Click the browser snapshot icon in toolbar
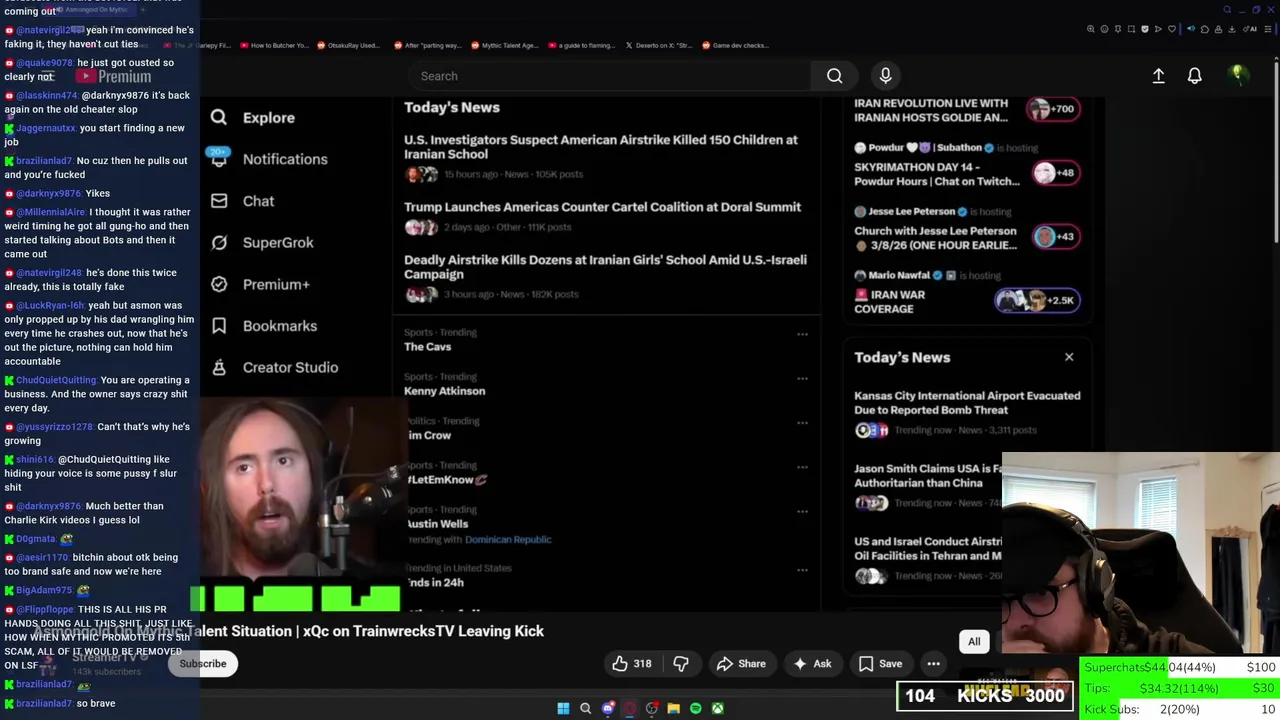The height and width of the screenshot is (720, 1280). click(1131, 29)
